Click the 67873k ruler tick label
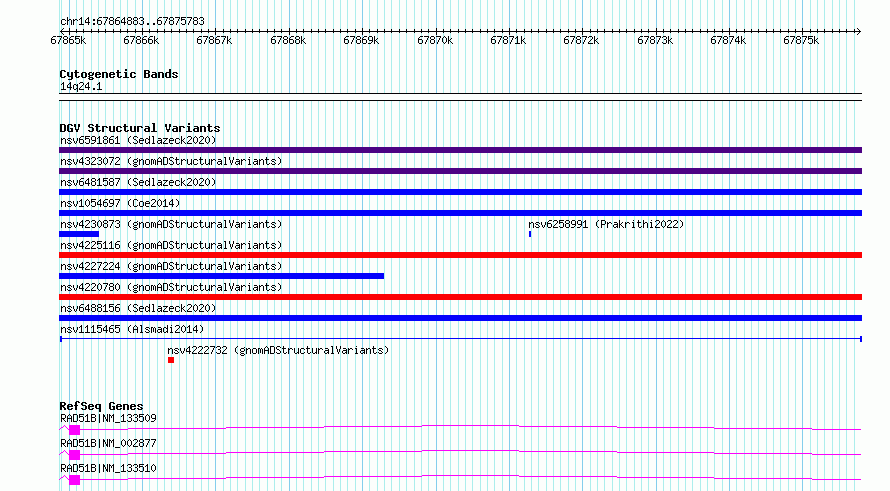 click(655, 40)
